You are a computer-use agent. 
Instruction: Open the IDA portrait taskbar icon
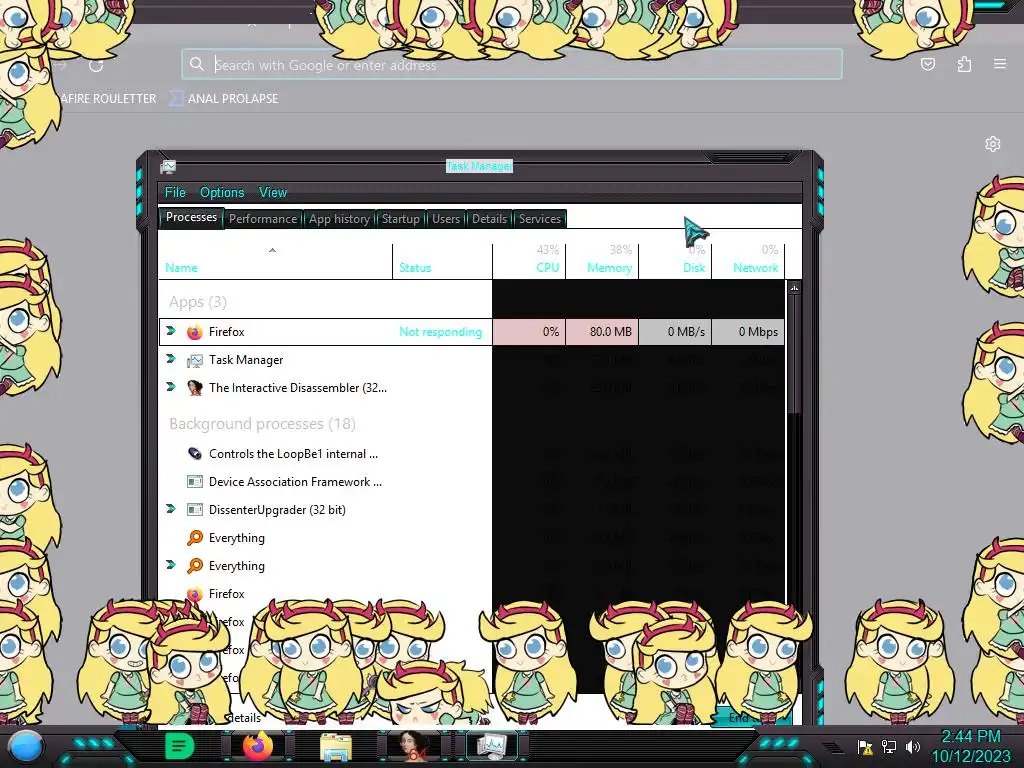[414, 746]
